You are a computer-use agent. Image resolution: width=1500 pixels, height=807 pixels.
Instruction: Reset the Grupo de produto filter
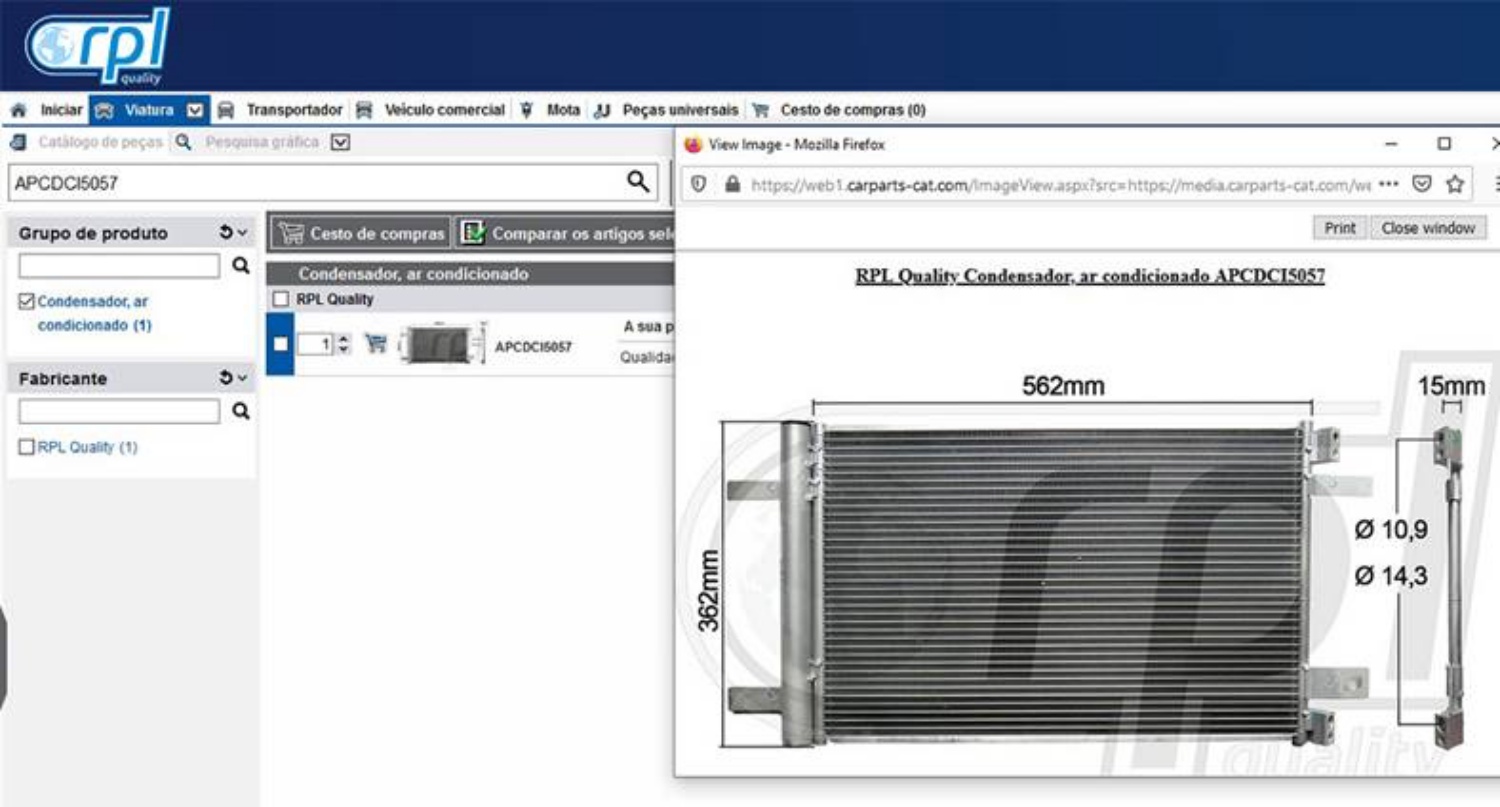point(226,233)
